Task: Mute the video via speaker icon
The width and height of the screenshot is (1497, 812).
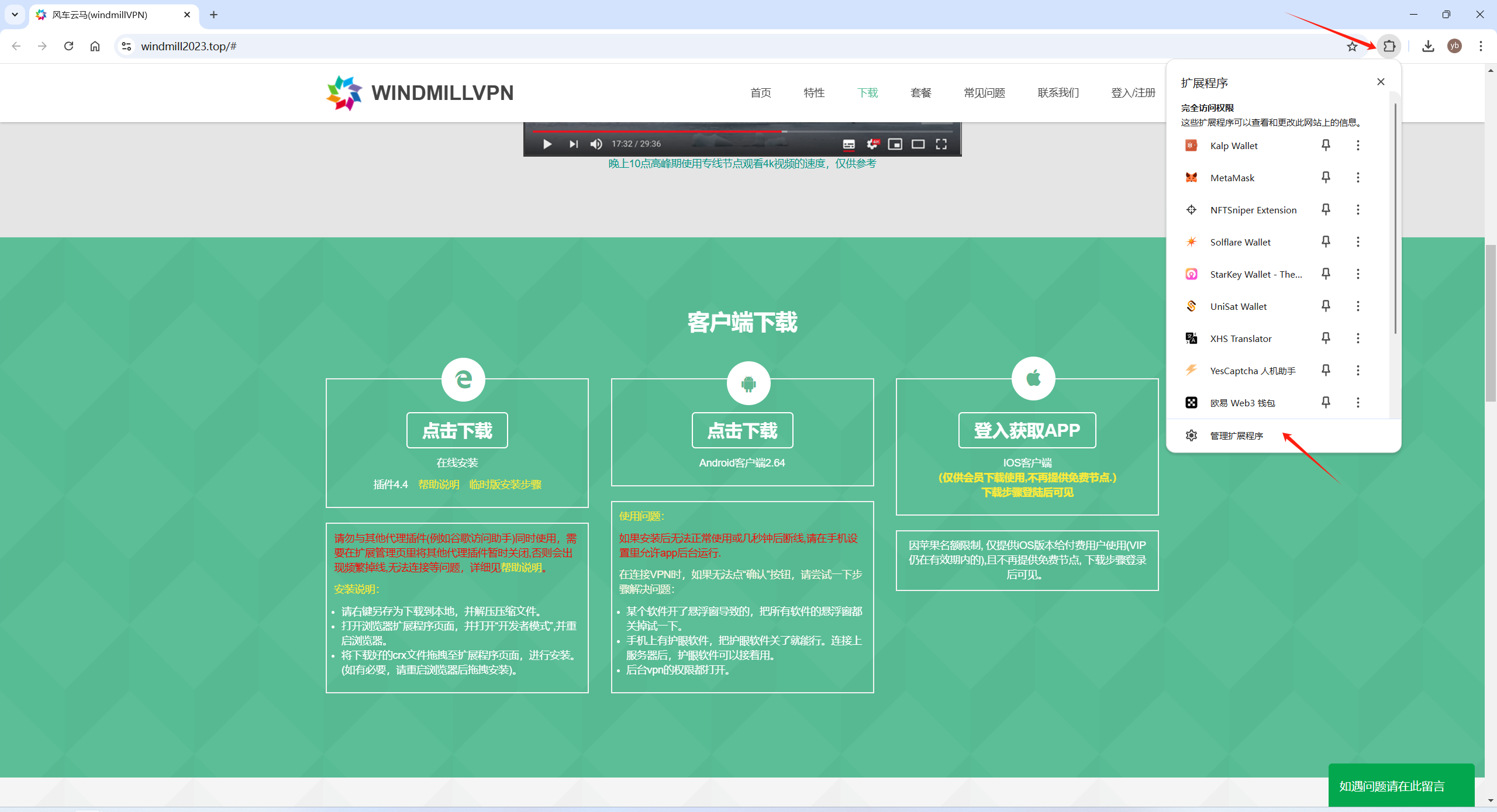Action: click(596, 144)
